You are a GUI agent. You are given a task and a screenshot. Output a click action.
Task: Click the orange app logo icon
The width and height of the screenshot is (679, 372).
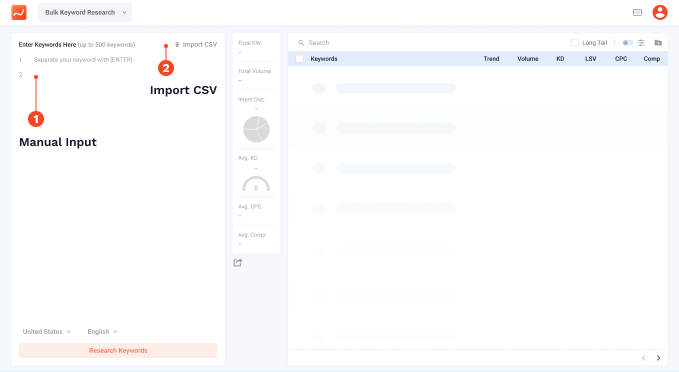point(19,13)
